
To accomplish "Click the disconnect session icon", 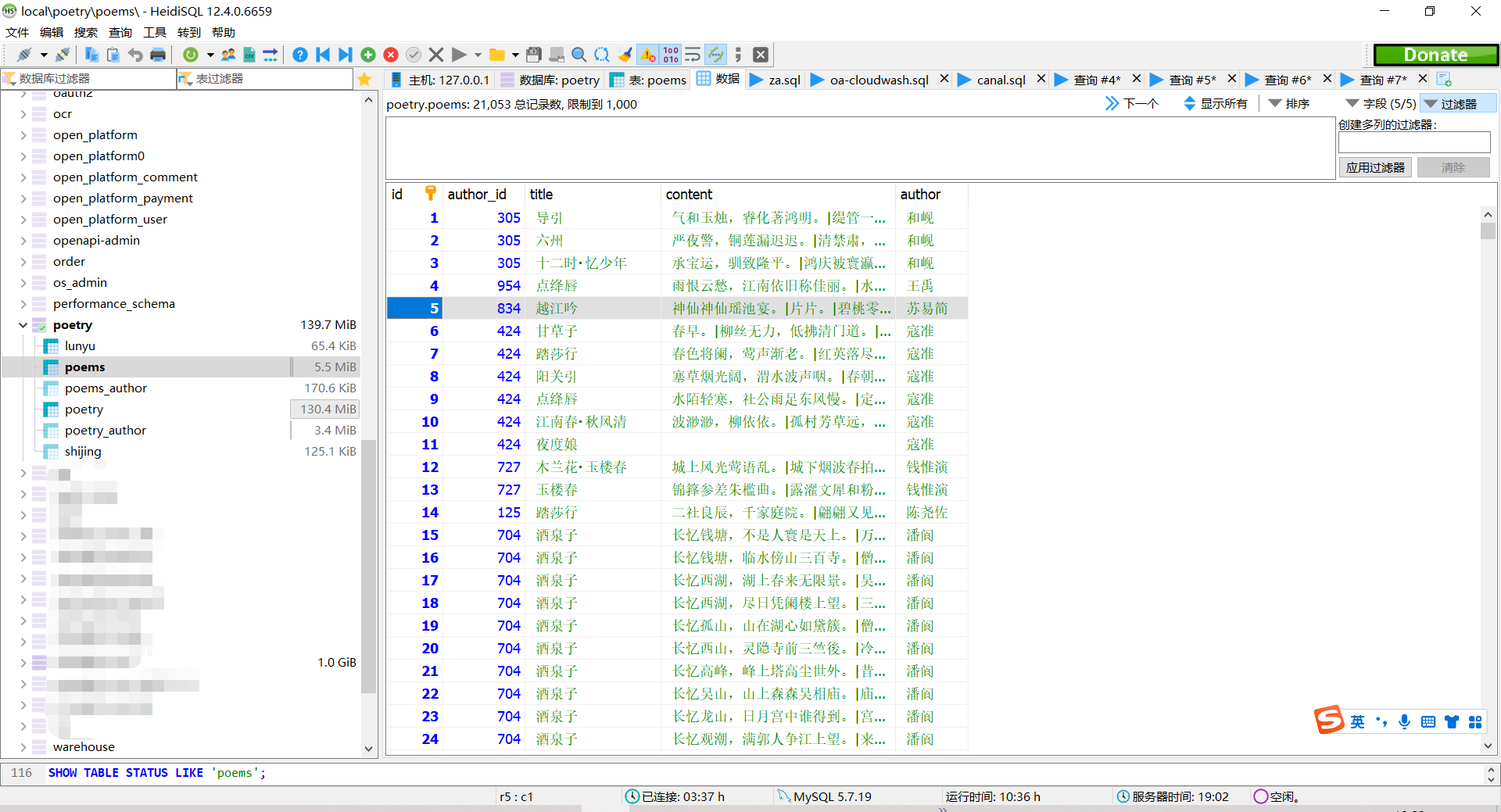I will [63, 55].
